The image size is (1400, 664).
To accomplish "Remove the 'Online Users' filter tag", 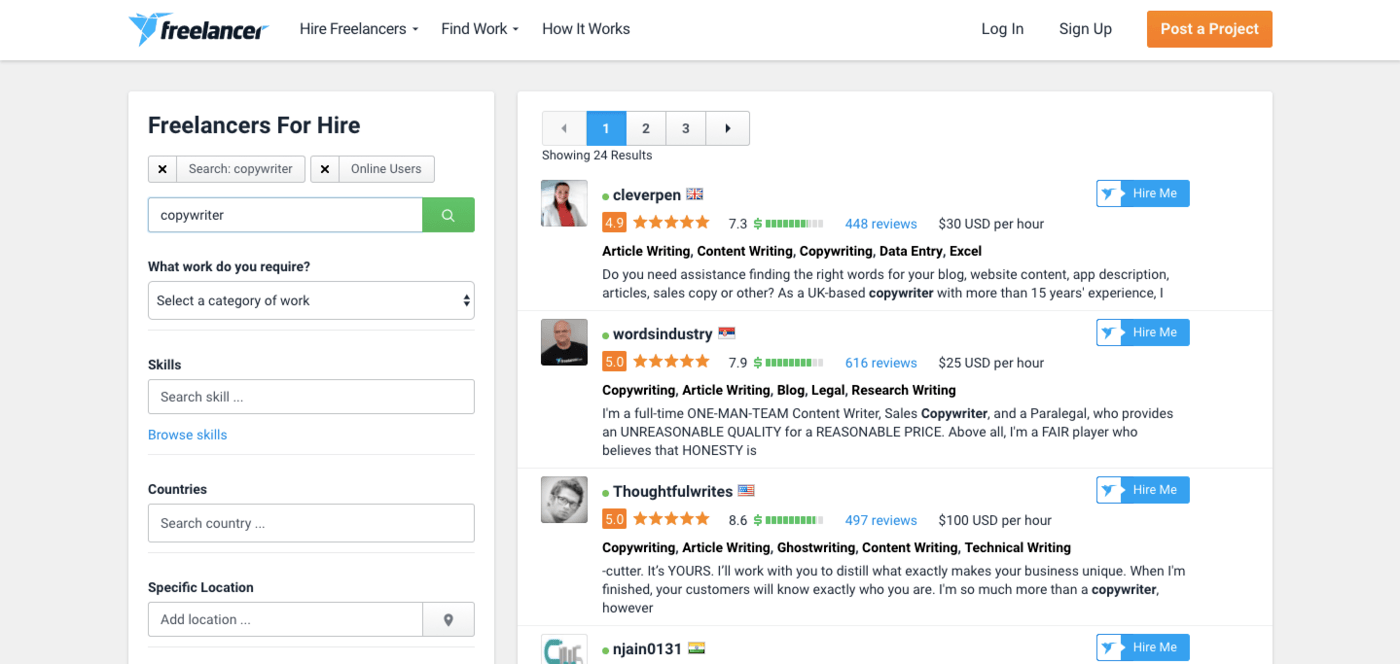I will (325, 169).
